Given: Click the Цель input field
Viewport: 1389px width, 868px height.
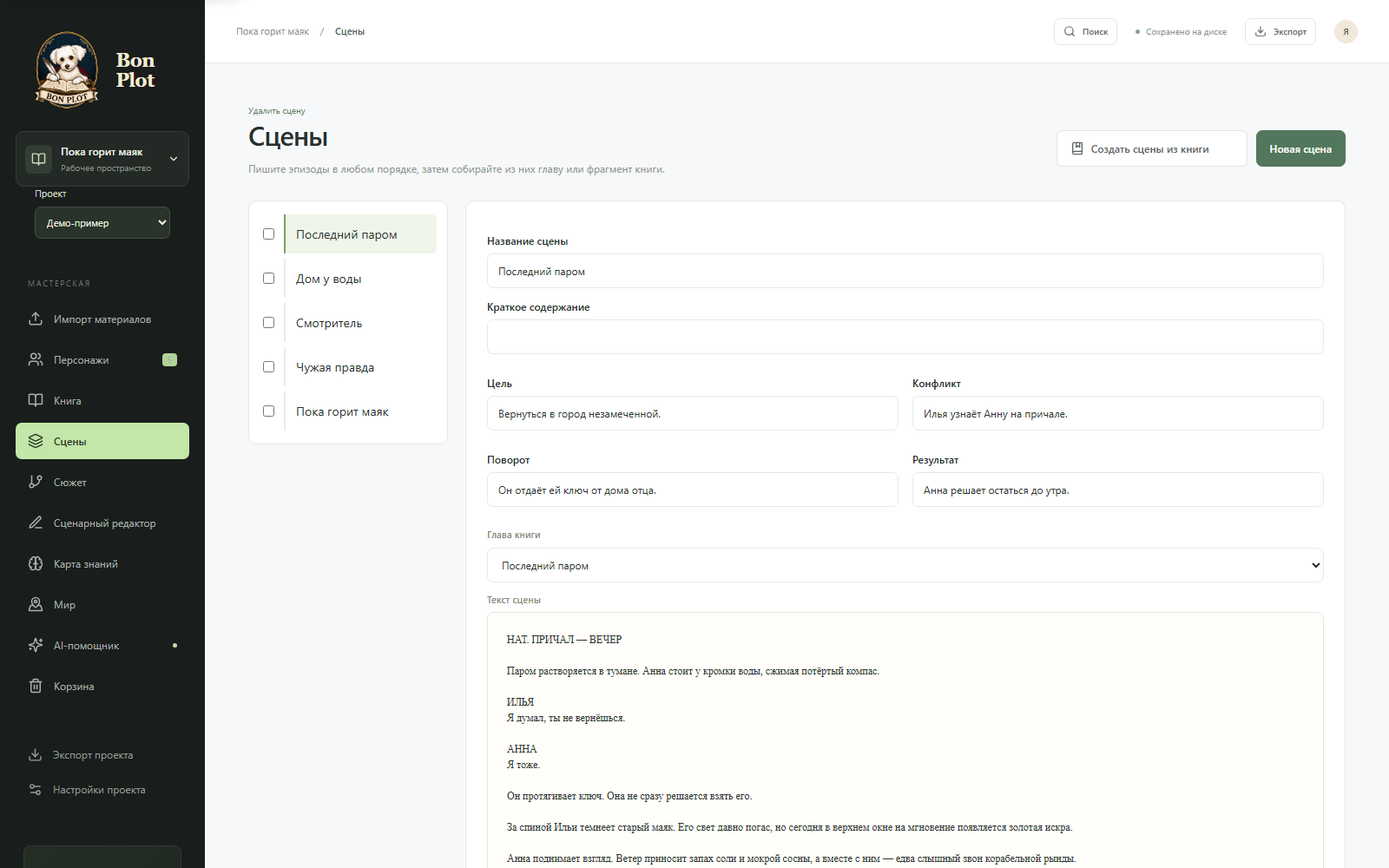Looking at the screenshot, I should (693, 413).
